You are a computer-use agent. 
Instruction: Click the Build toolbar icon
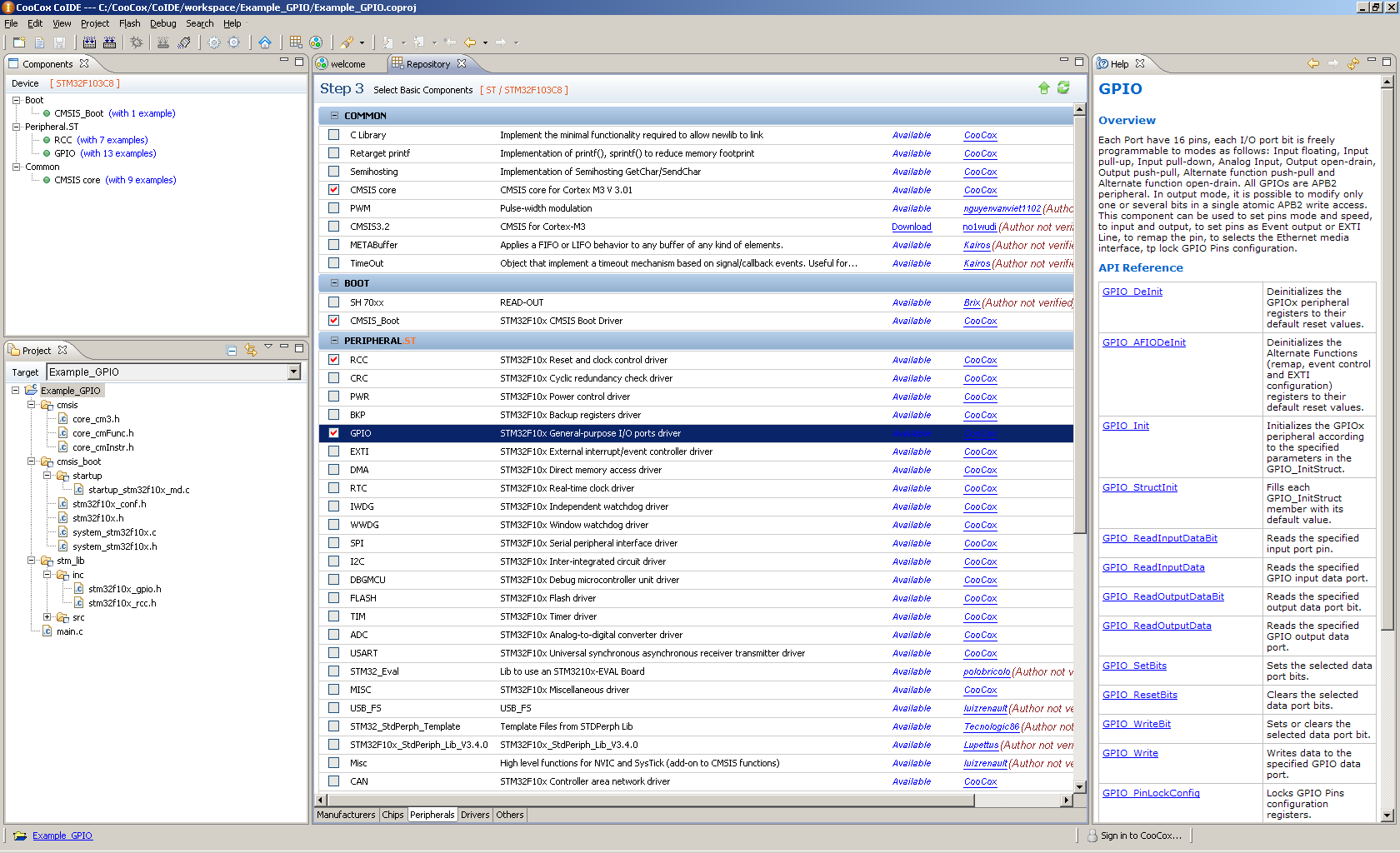[x=89, y=42]
